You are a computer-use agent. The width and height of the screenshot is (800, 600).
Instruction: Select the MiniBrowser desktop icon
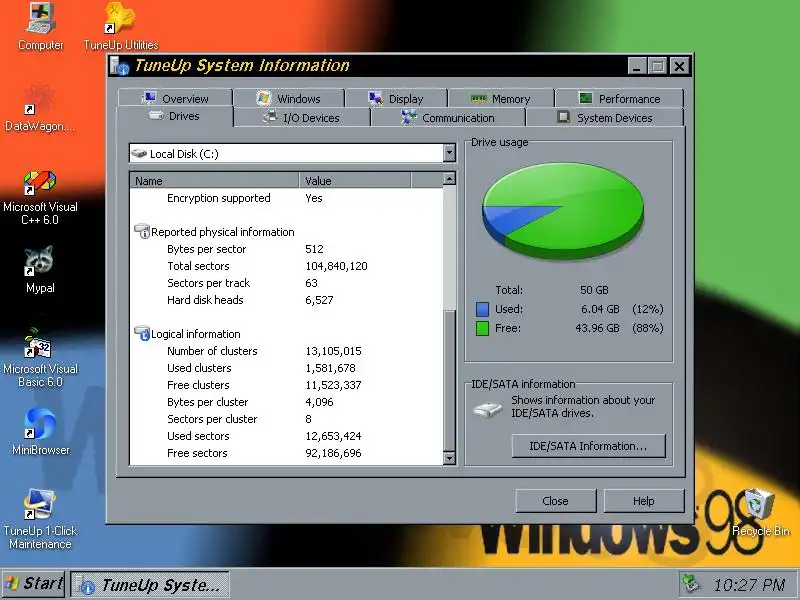pos(40,432)
